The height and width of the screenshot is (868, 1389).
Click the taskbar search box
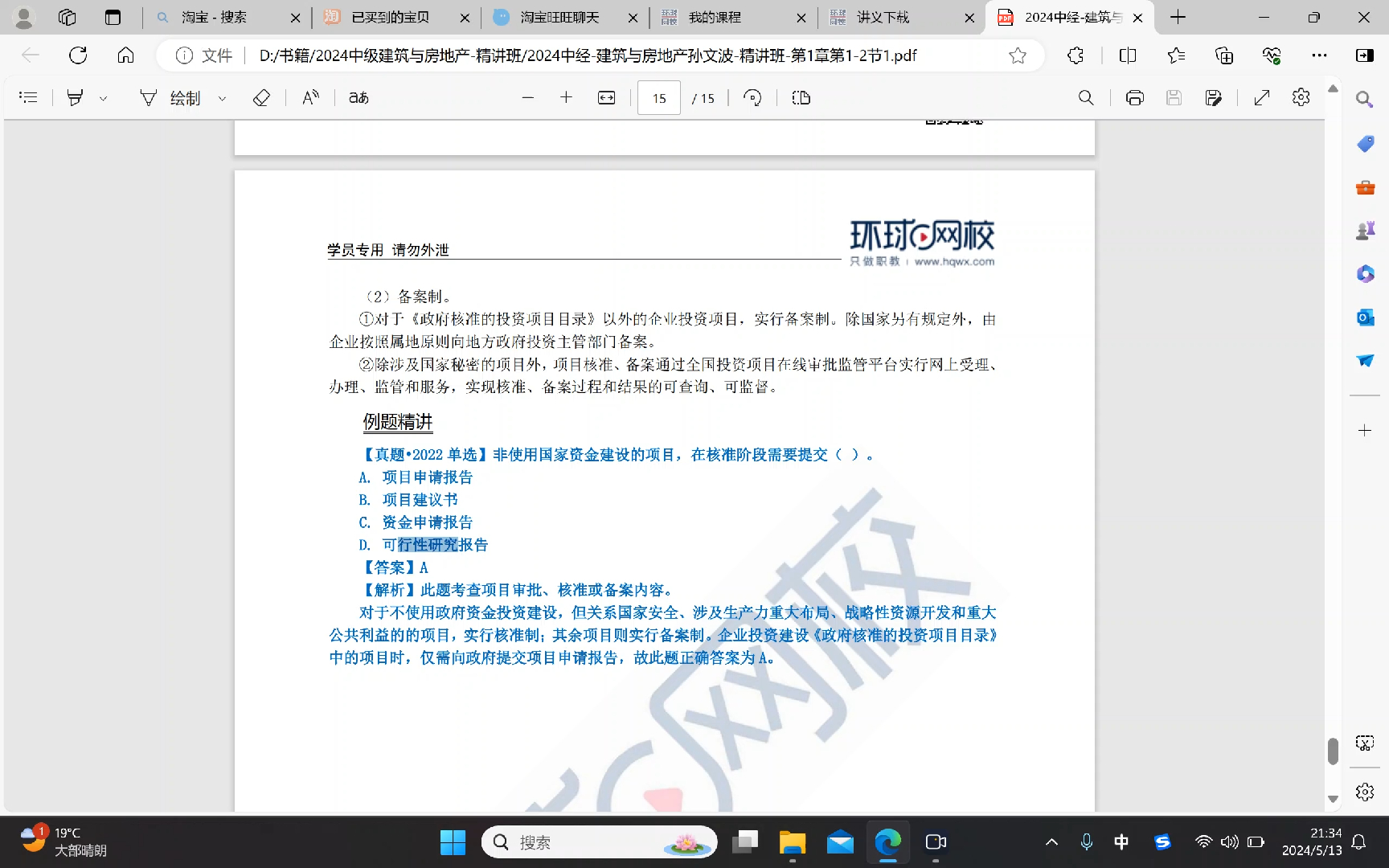(600, 842)
